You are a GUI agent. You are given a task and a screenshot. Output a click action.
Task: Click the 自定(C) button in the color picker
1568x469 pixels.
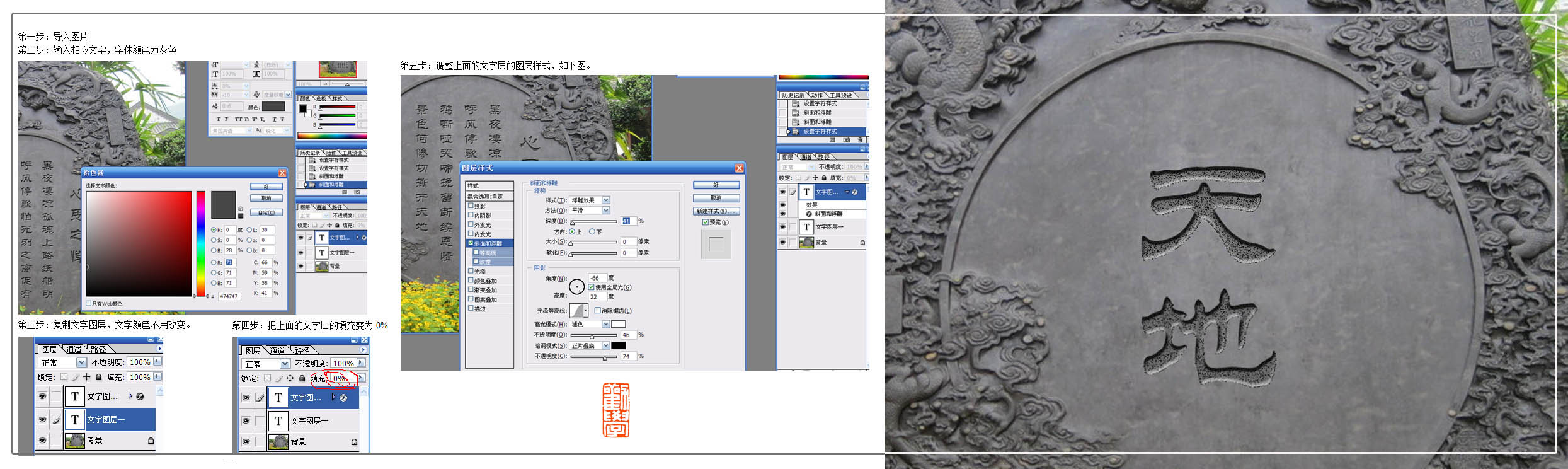click(266, 212)
